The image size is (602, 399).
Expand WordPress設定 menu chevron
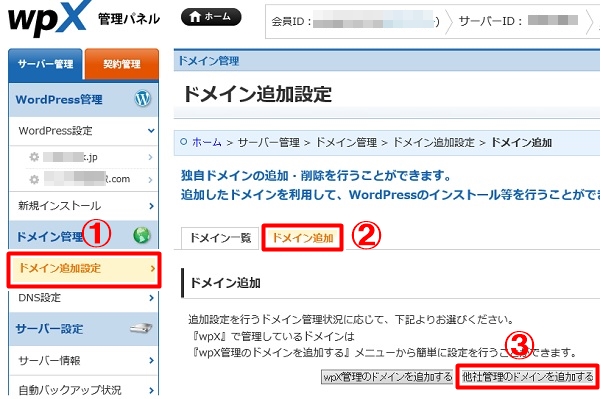(x=151, y=131)
